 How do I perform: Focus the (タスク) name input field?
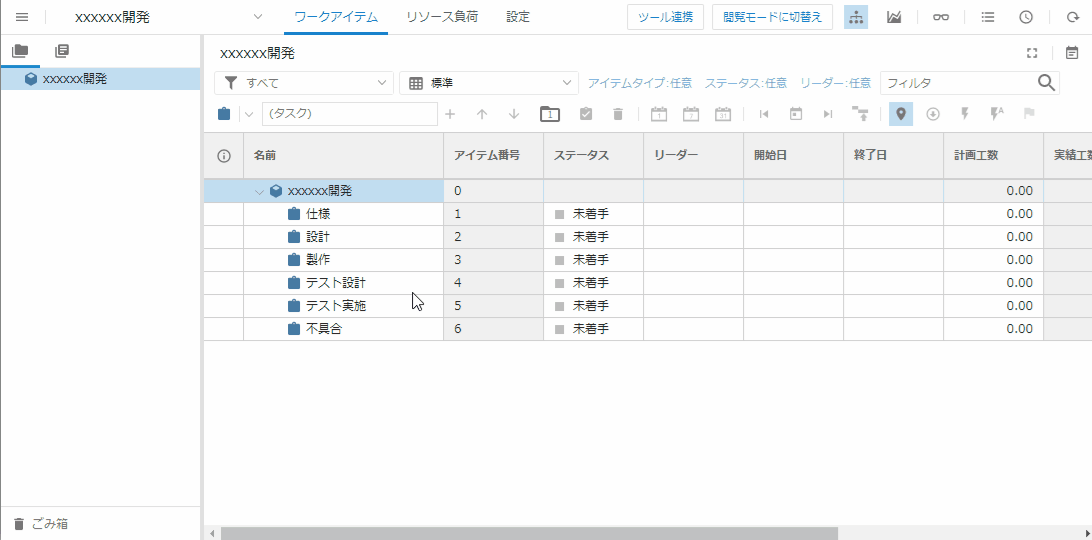coord(350,114)
